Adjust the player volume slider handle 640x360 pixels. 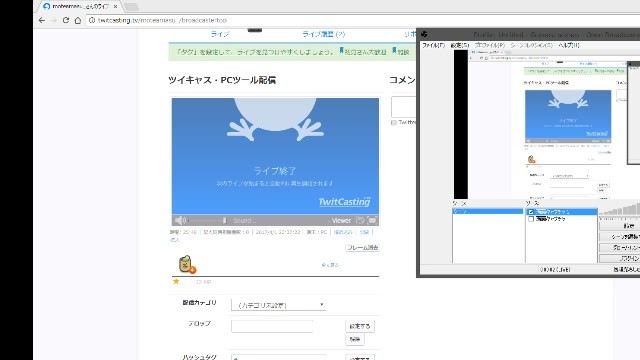pos(224,220)
